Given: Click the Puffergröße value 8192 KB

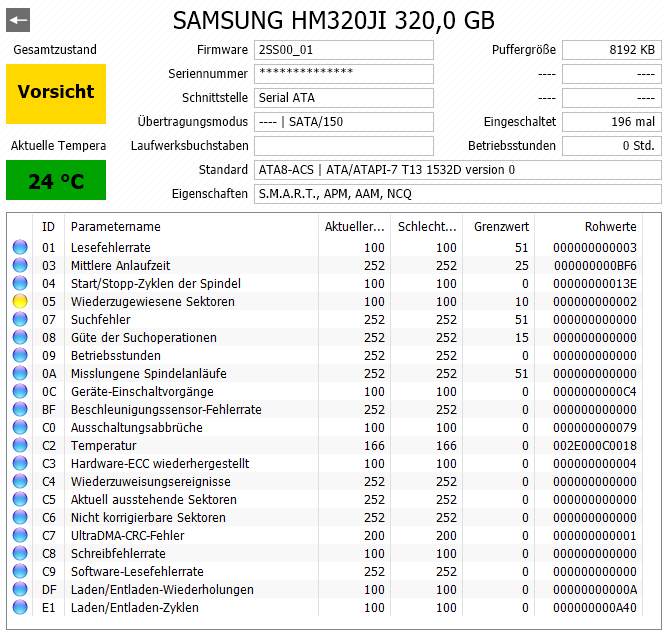Looking at the screenshot, I should click(612, 50).
